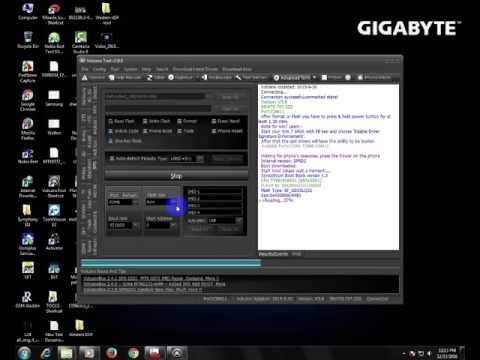Open the GSM Aladdin desktop icon
The height and width of the screenshot is (360, 480).
[x=28, y=299]
